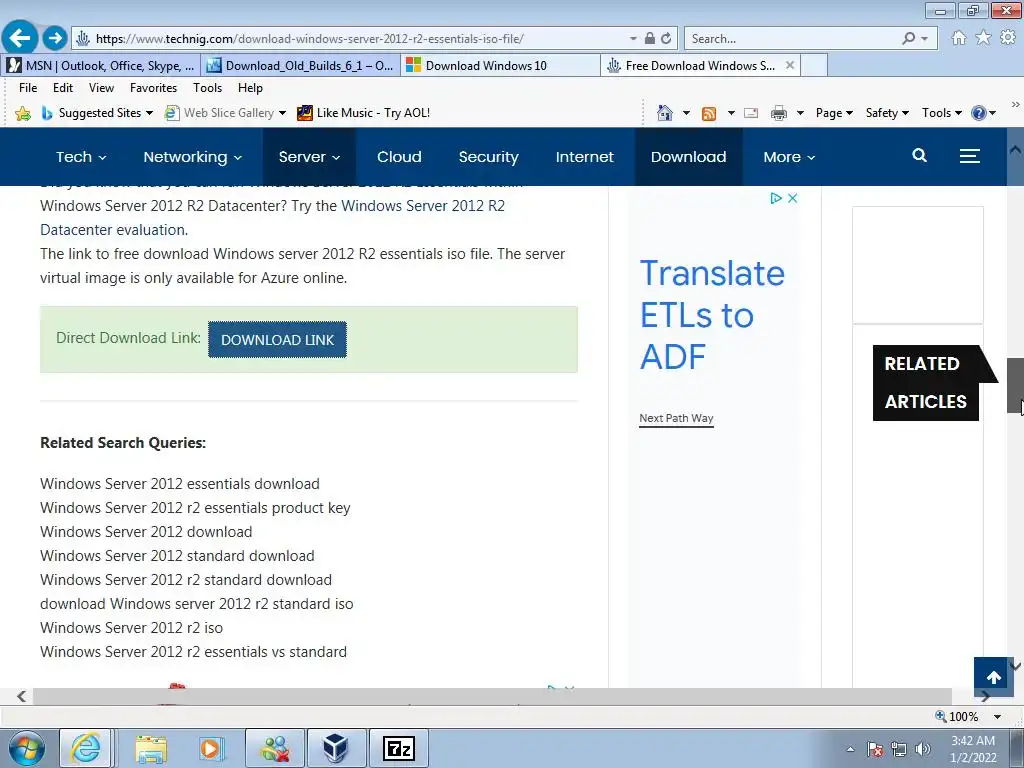Click the DOWNLOAD LINK button
This screenshot has width=1024, height=768.
(x=278, y=340)
